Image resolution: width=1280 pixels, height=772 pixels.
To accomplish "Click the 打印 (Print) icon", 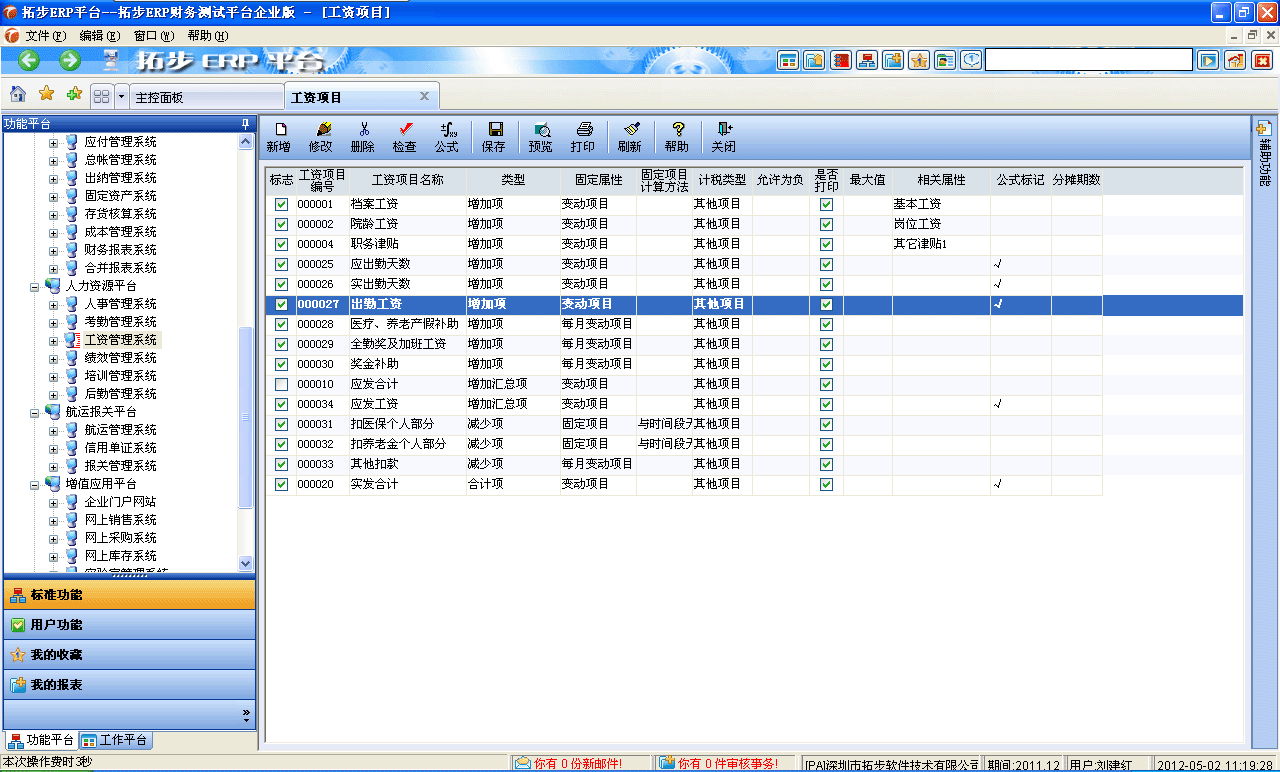I will tap(583, 136).
